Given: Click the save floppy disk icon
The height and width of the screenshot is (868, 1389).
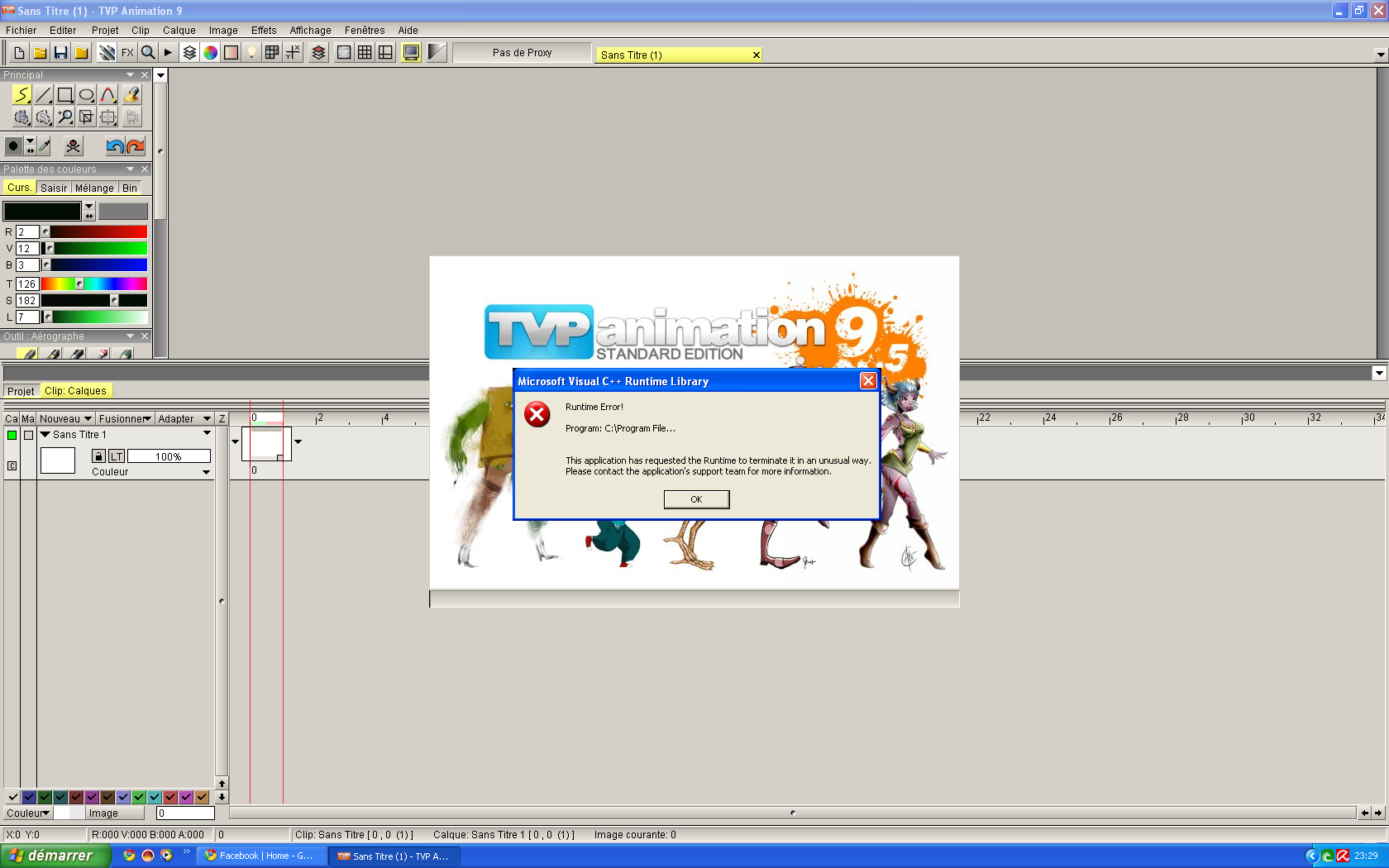Looking at the screenshot, I should 60,52.
